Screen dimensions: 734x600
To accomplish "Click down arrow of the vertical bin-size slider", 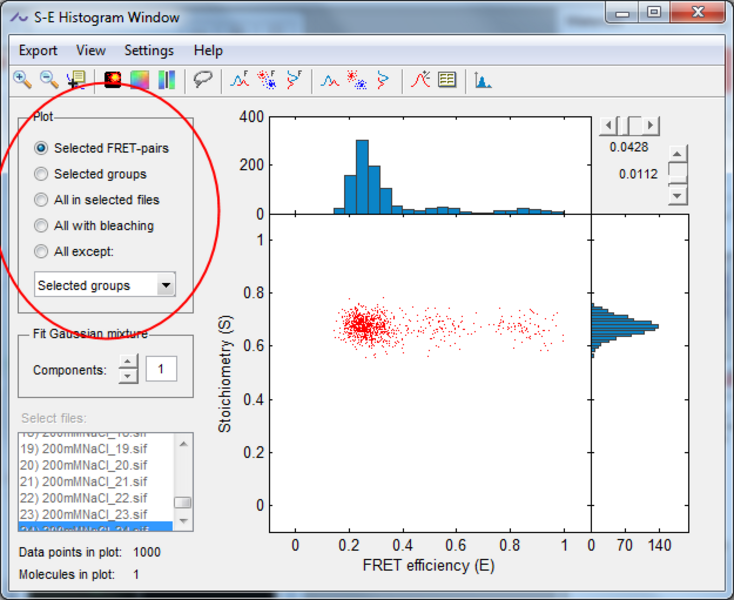I will (678, 195).
